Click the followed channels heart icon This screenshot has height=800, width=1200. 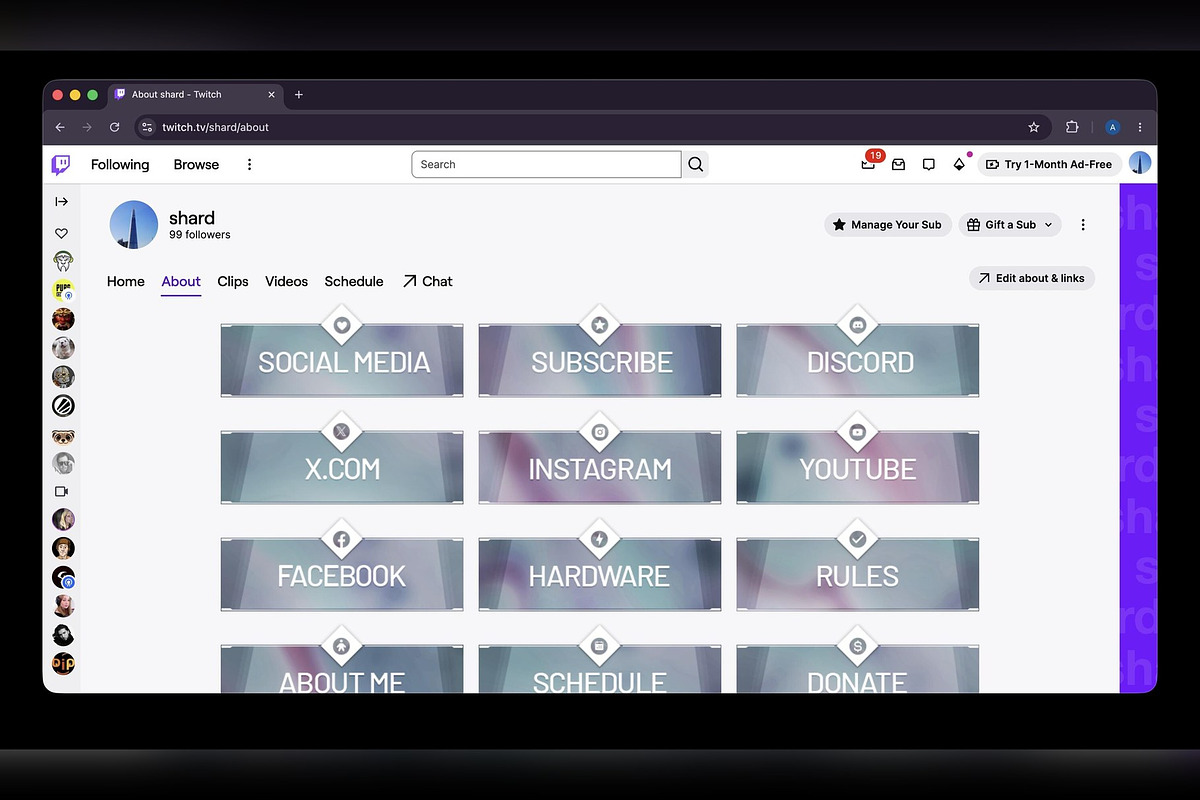click(61, 233)
